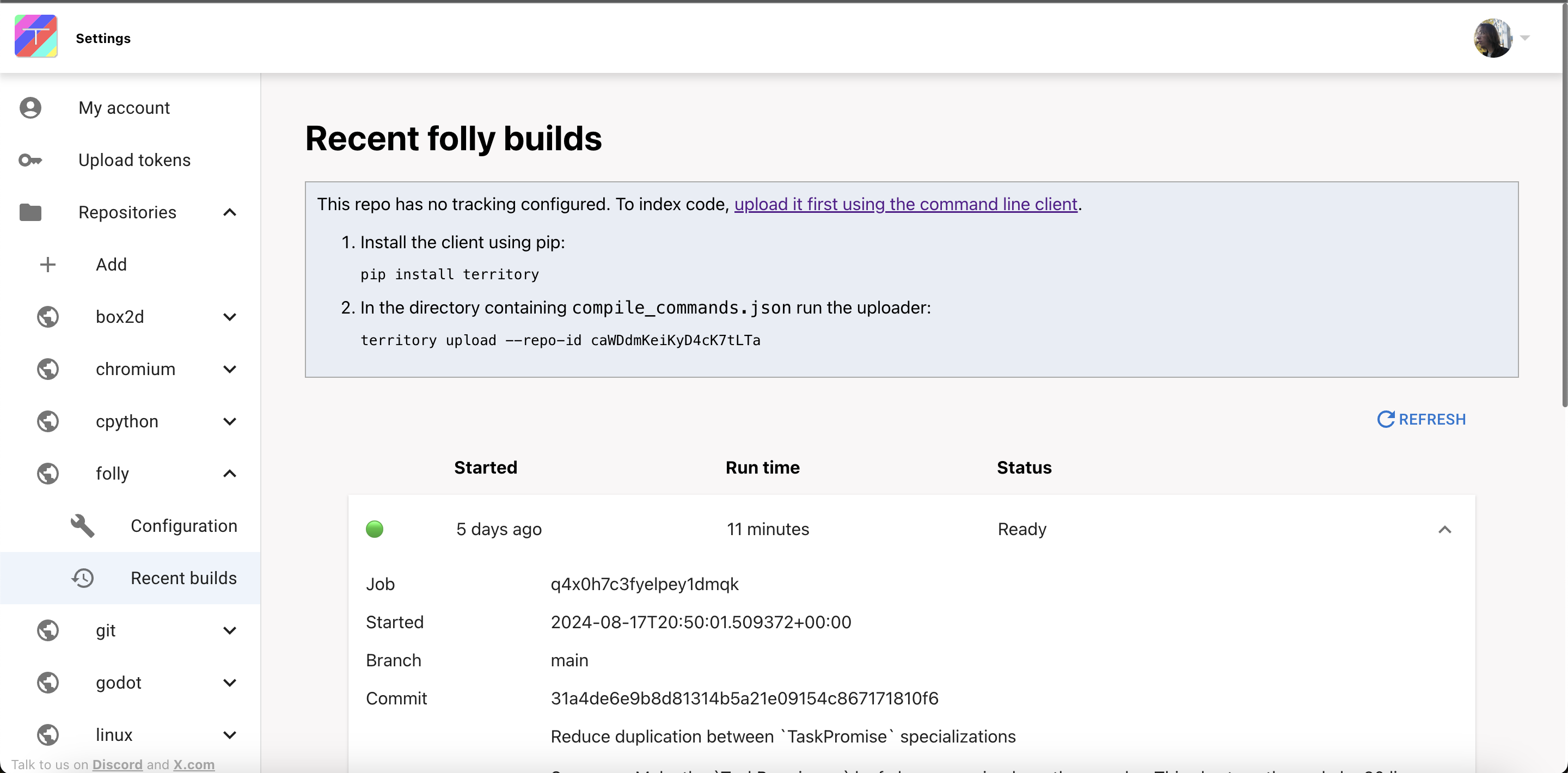This screenshot has height=773, width=1568.
Task: Click the Settings title in header
Action: [103, 38]
